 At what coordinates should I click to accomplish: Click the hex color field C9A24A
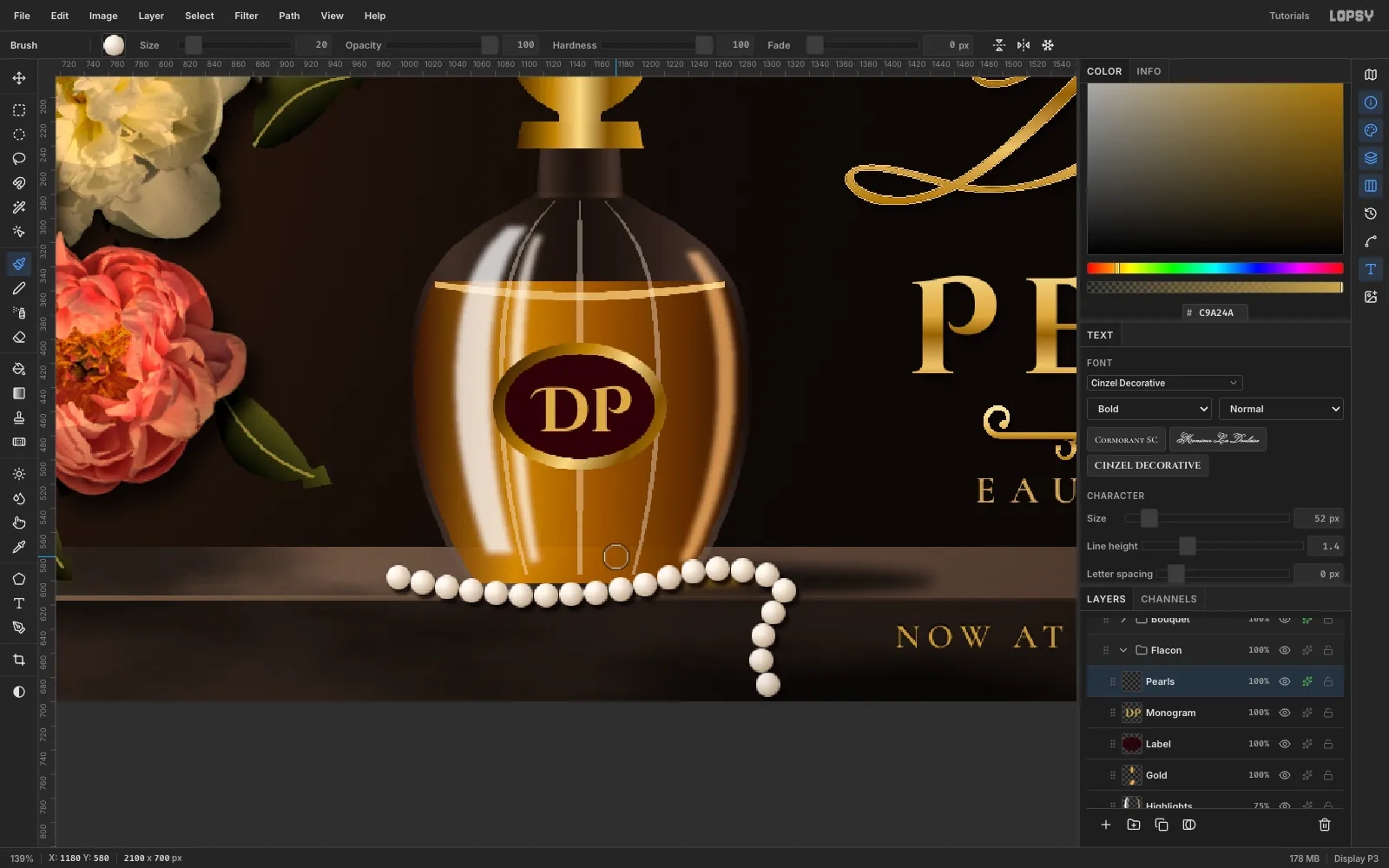coord(1215,312)
